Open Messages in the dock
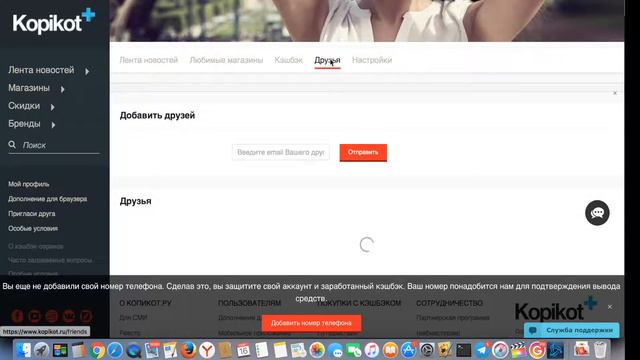This screenshot has width=640, height=360. [335, 350]
